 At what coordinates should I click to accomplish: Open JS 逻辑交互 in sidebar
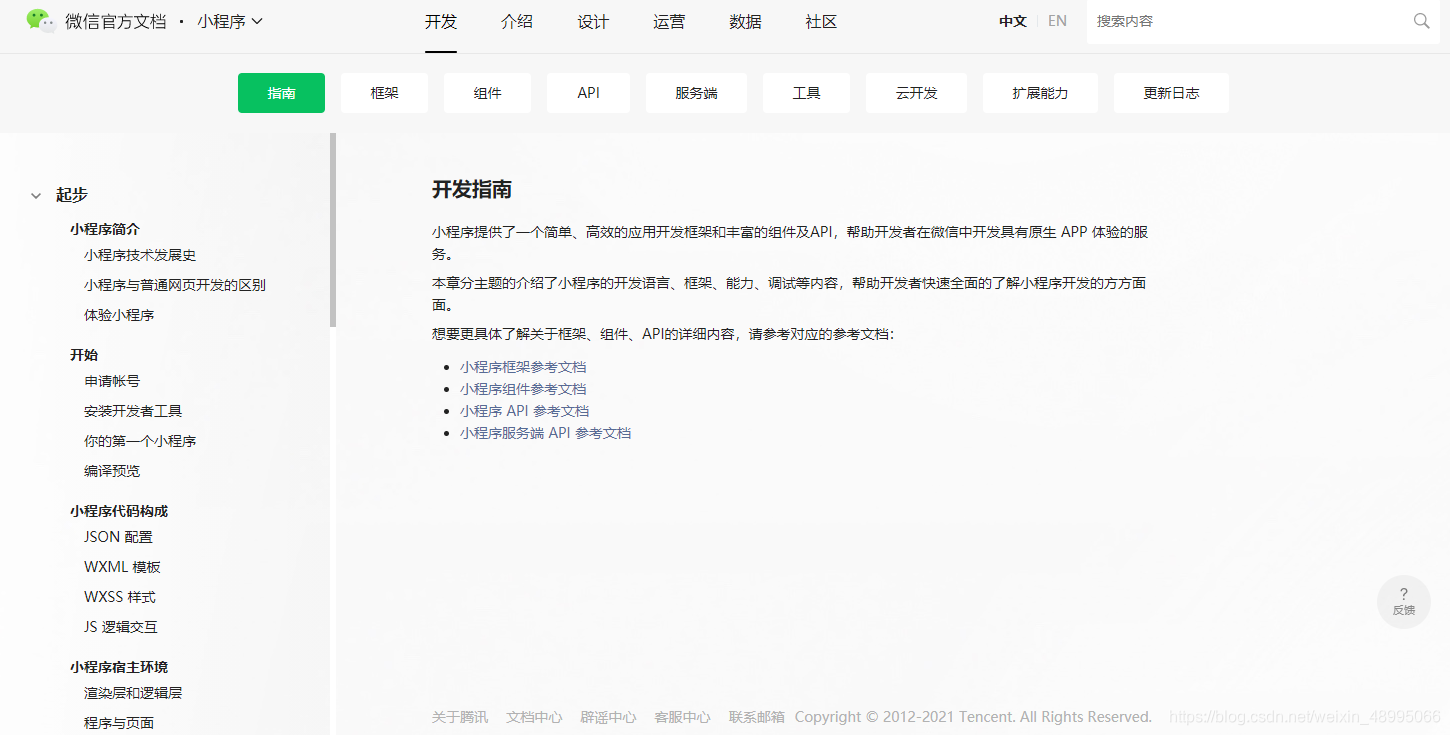(121, 627)
